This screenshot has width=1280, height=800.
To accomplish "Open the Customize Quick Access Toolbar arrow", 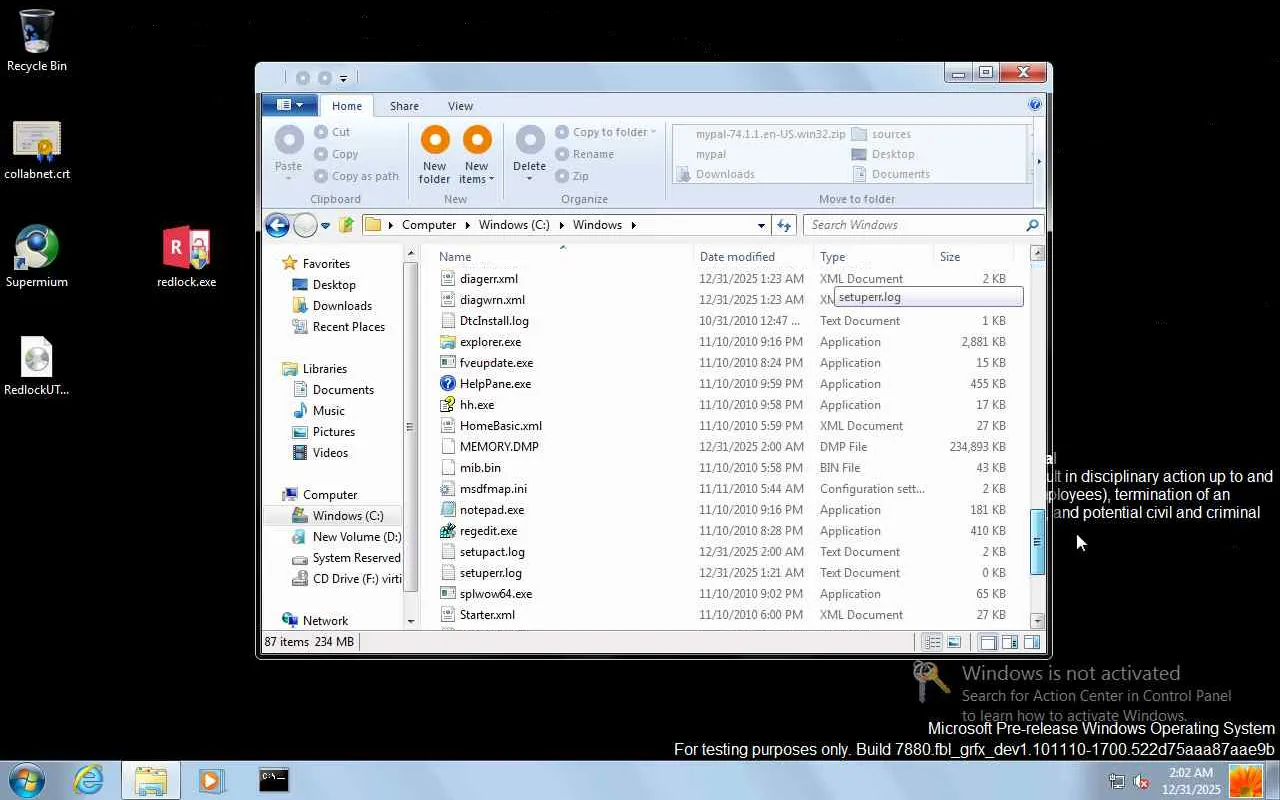I will click(x=343, y=78).
